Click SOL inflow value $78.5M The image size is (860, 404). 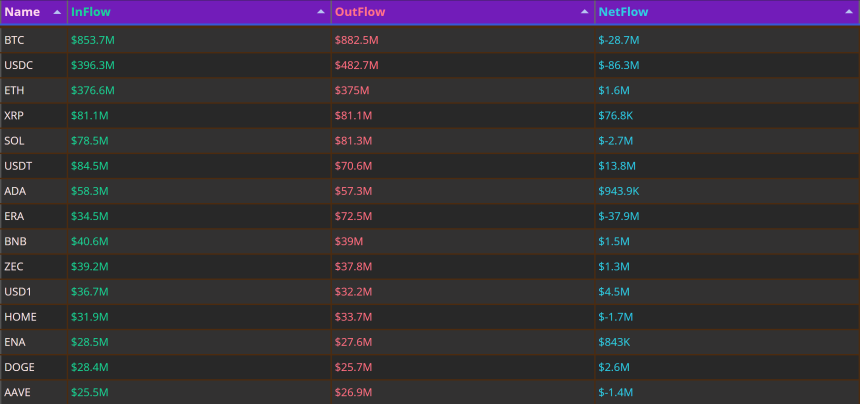90,141
